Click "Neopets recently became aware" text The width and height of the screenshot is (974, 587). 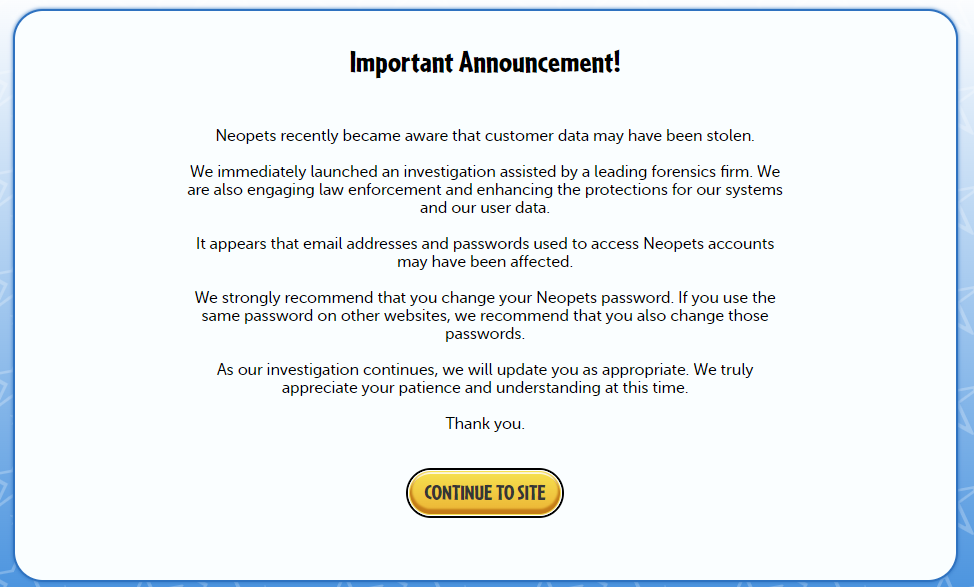click(x=322, y=135)
